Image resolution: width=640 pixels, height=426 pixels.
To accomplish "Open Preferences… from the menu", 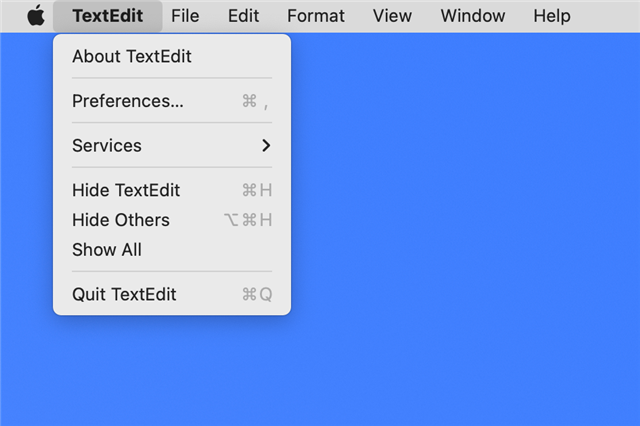I will (172, 101).
